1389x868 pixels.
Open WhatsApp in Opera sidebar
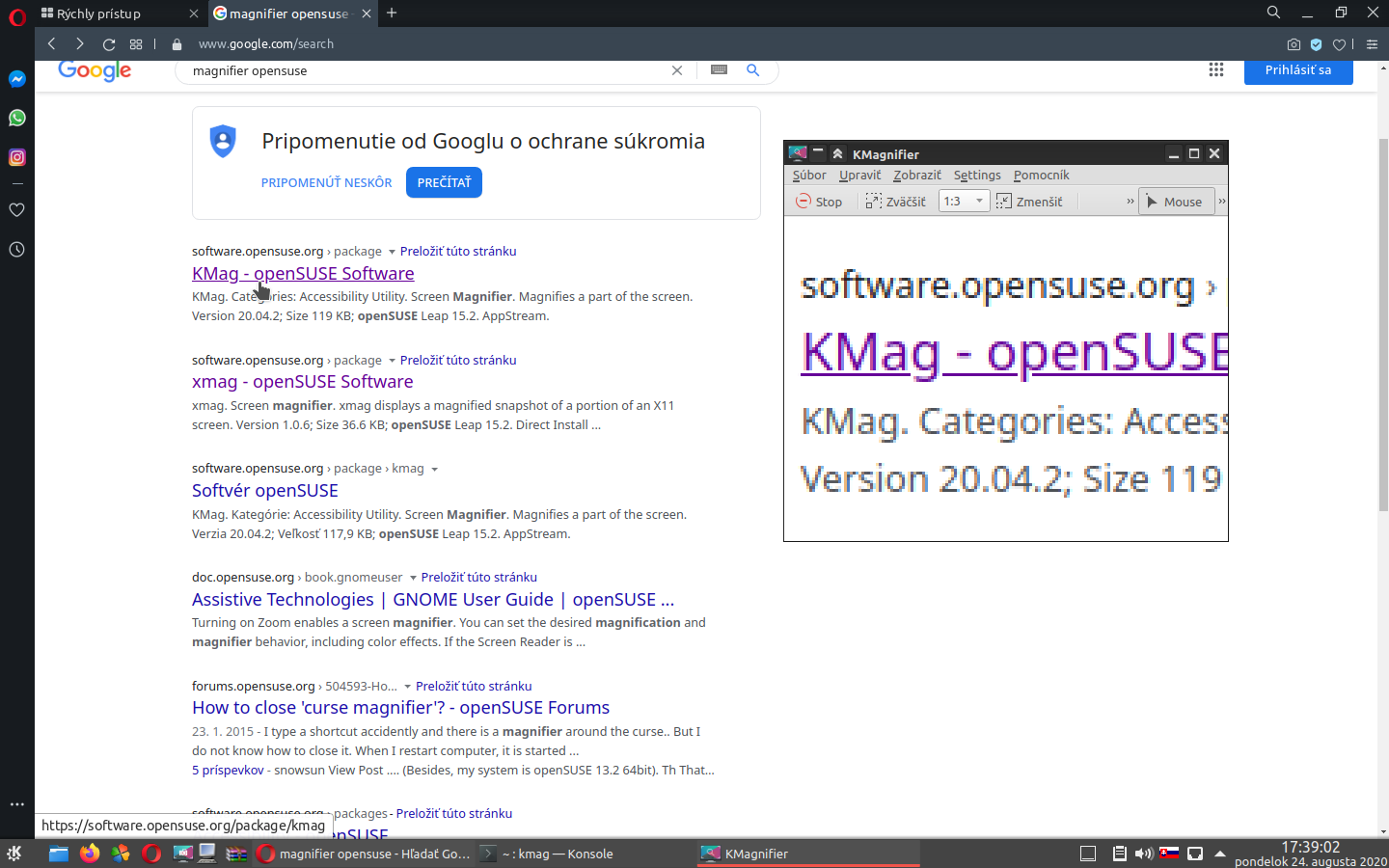[17, 118]
